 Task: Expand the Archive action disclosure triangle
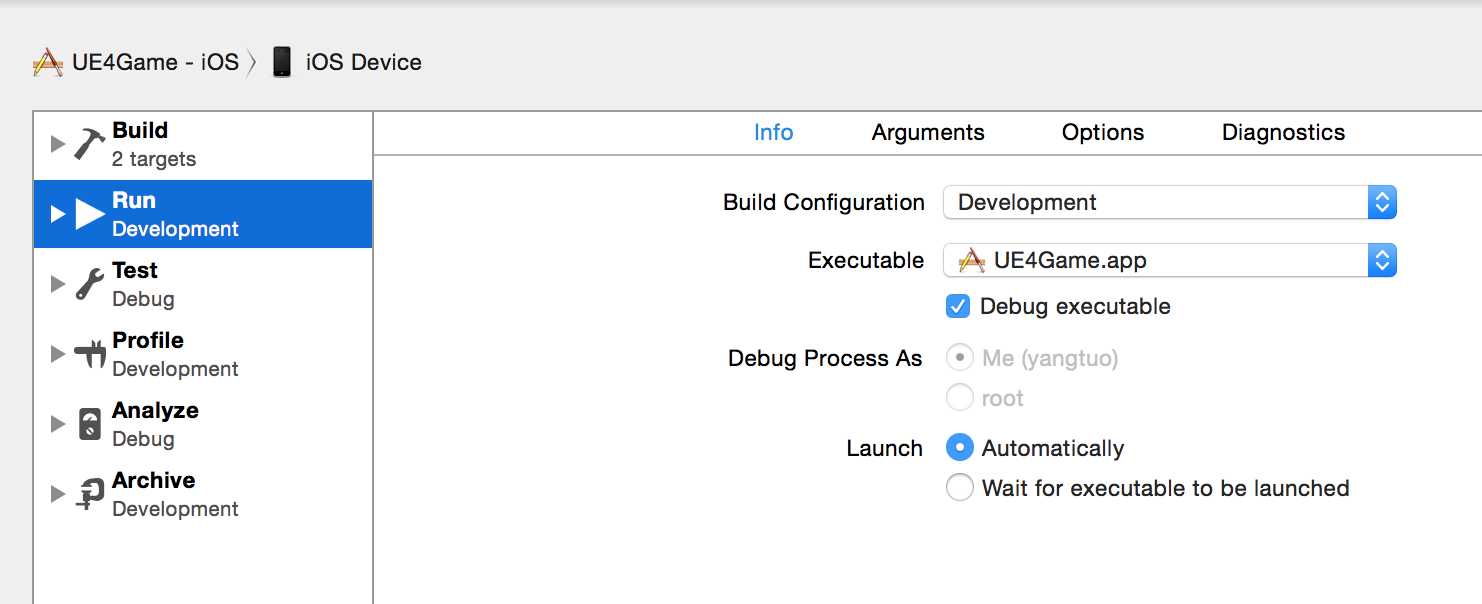(58, 494)
